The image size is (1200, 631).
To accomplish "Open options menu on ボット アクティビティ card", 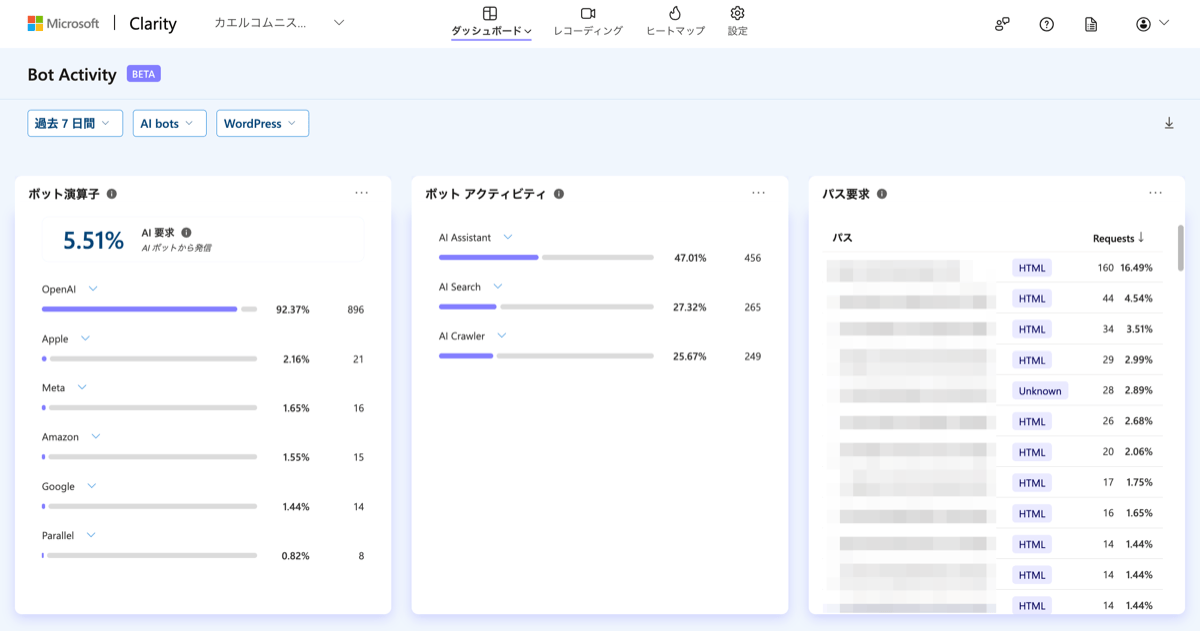I will (759, 193).
